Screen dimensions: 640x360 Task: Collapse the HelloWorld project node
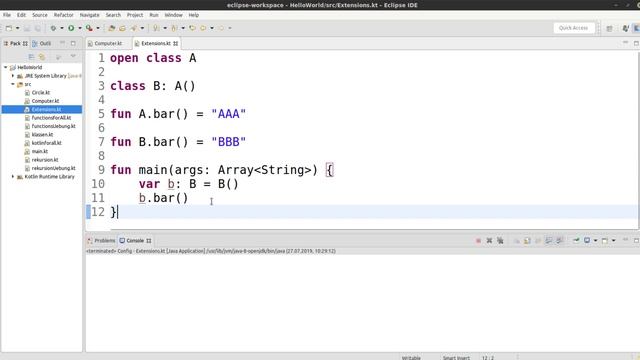coord(6,67)
